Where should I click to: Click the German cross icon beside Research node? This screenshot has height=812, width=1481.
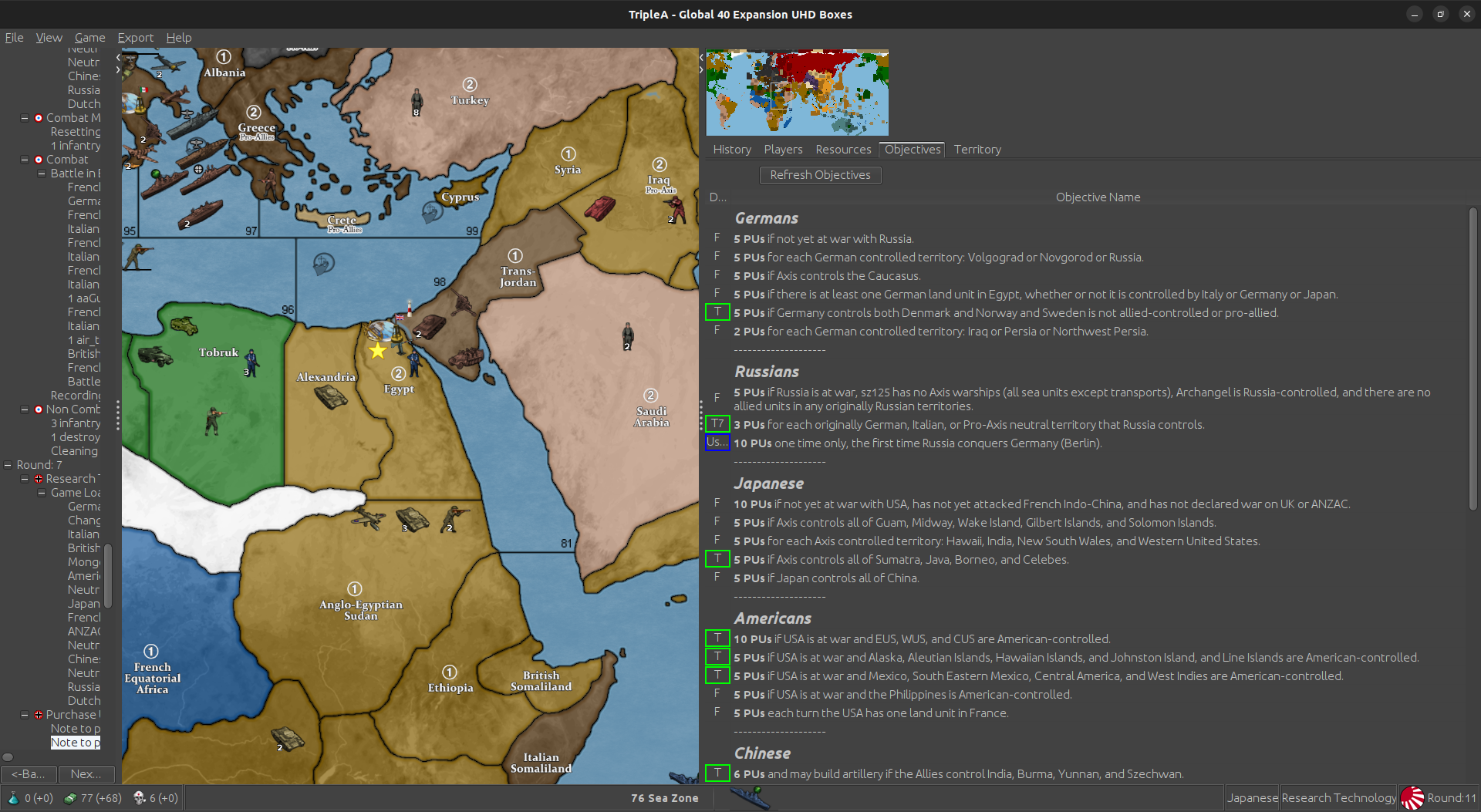[39, 479]
